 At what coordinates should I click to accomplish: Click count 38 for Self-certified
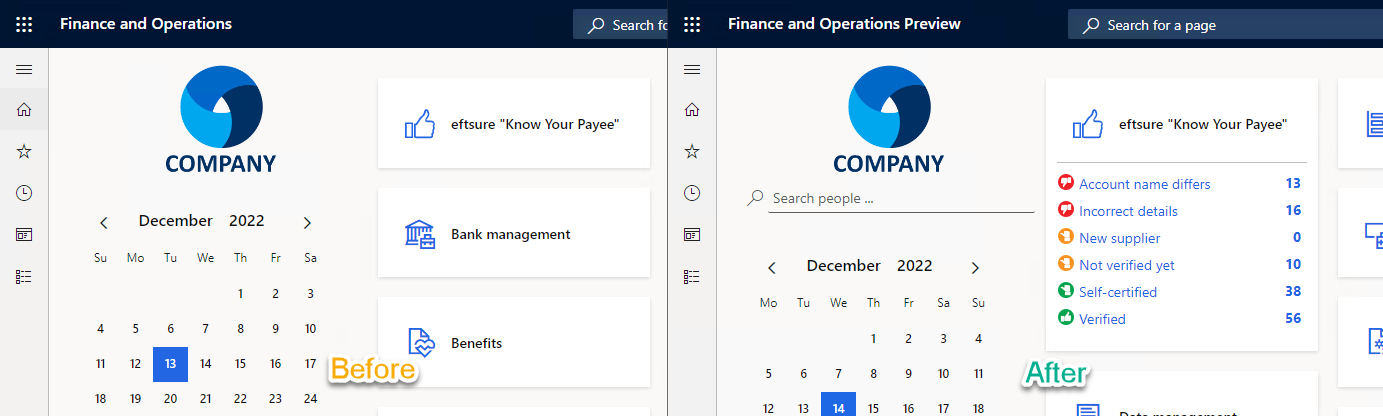tap(1293, 291)
